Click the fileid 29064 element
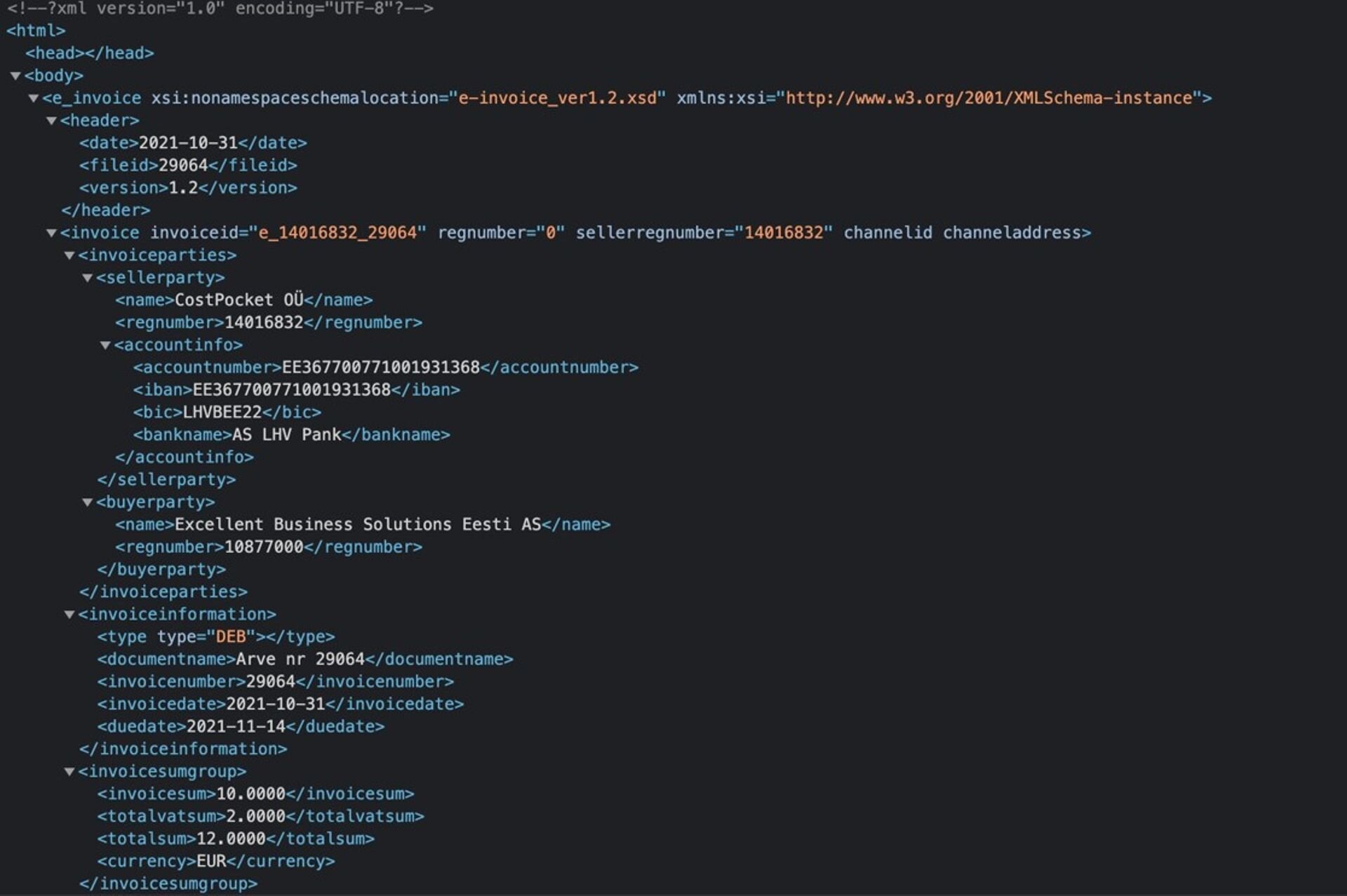The width and height of the screenshot is (1347, 896). (x=187, y=166)
